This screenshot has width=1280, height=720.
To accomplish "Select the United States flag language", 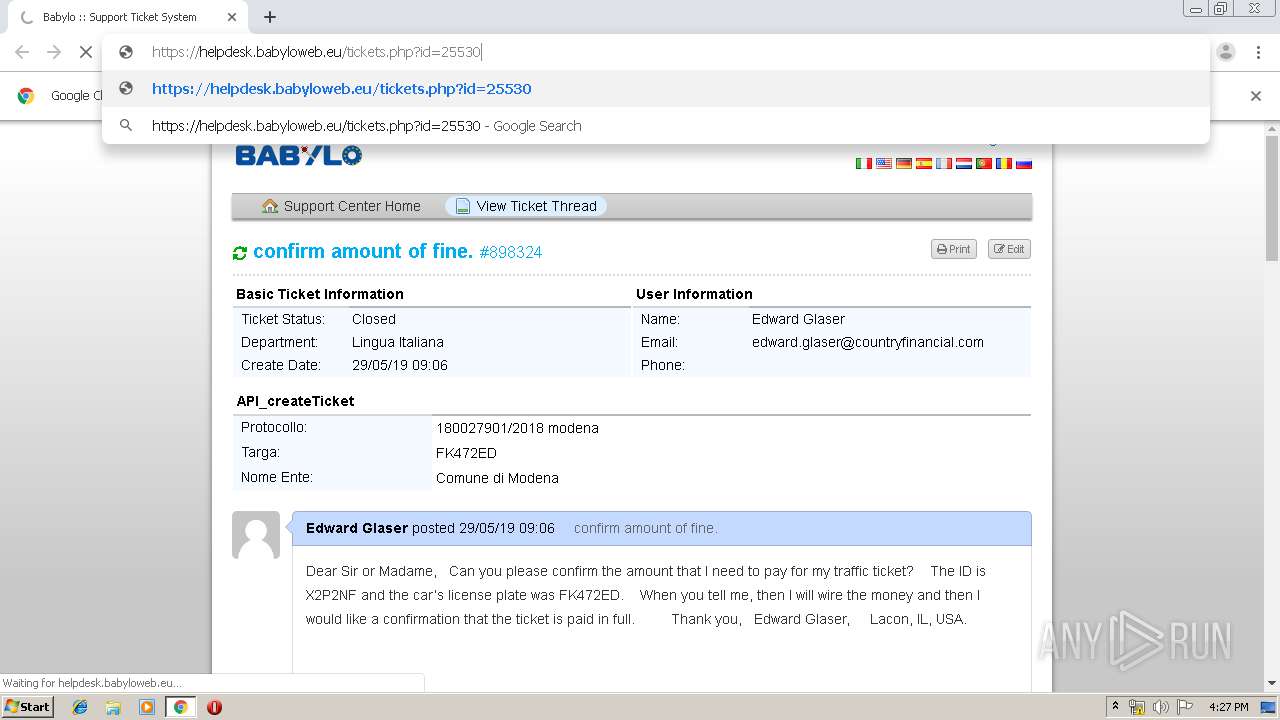I will (884, 163).
